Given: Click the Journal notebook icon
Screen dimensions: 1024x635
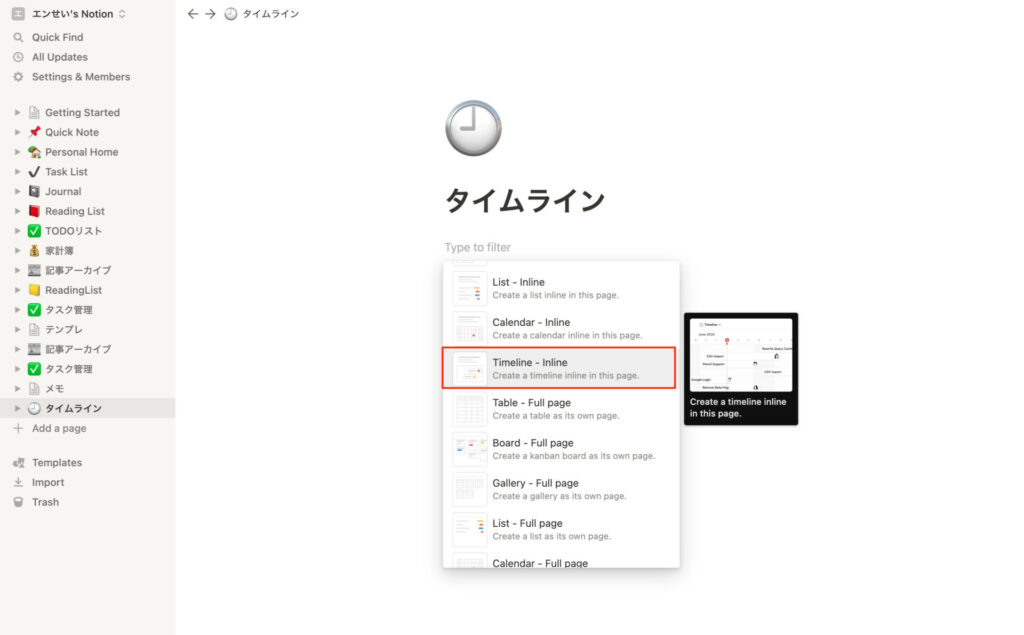Looking at the screenshot, I should 35,191.
